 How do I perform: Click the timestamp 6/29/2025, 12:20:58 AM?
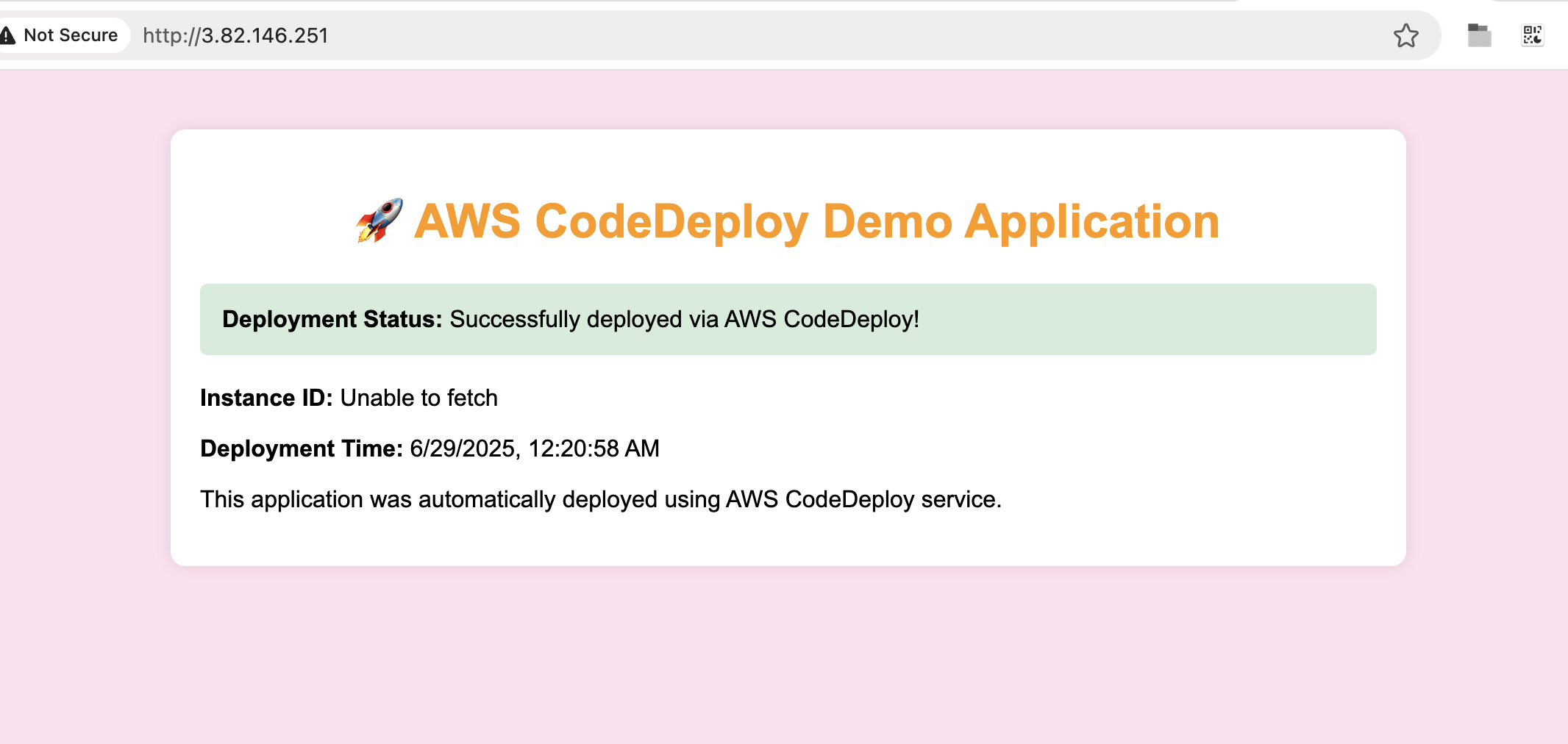(x=535, y=448)
